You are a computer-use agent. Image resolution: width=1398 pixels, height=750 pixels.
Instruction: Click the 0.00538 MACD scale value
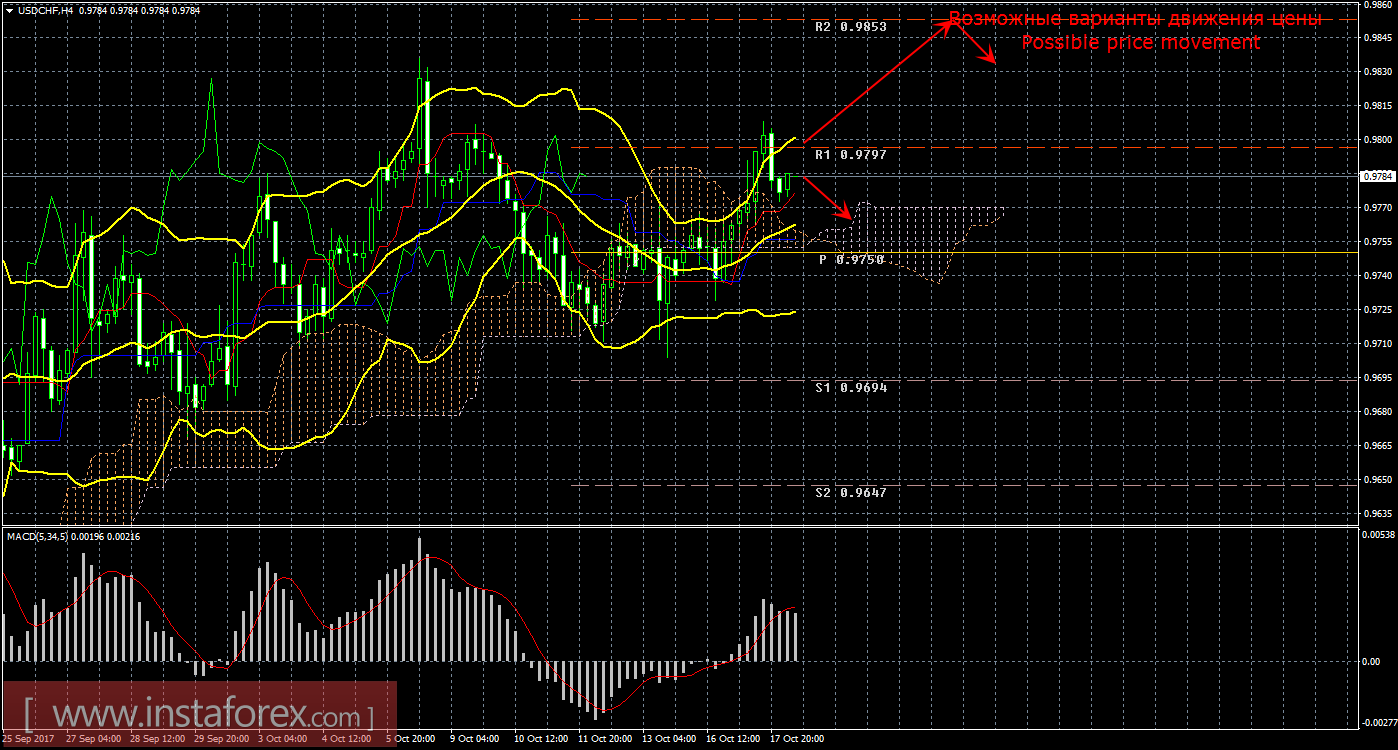[x=1379, y=534]
